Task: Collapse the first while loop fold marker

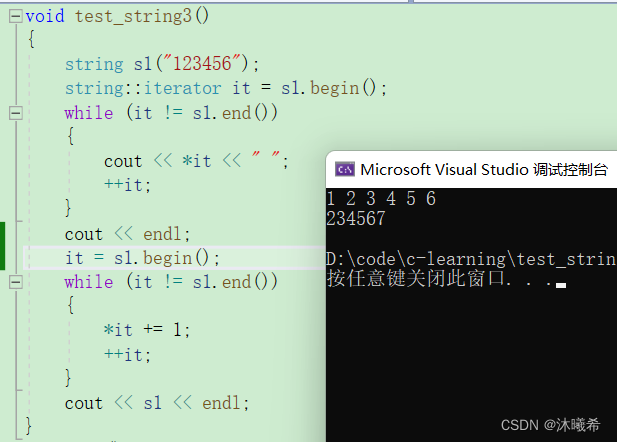Action: (x=16, y=113)
